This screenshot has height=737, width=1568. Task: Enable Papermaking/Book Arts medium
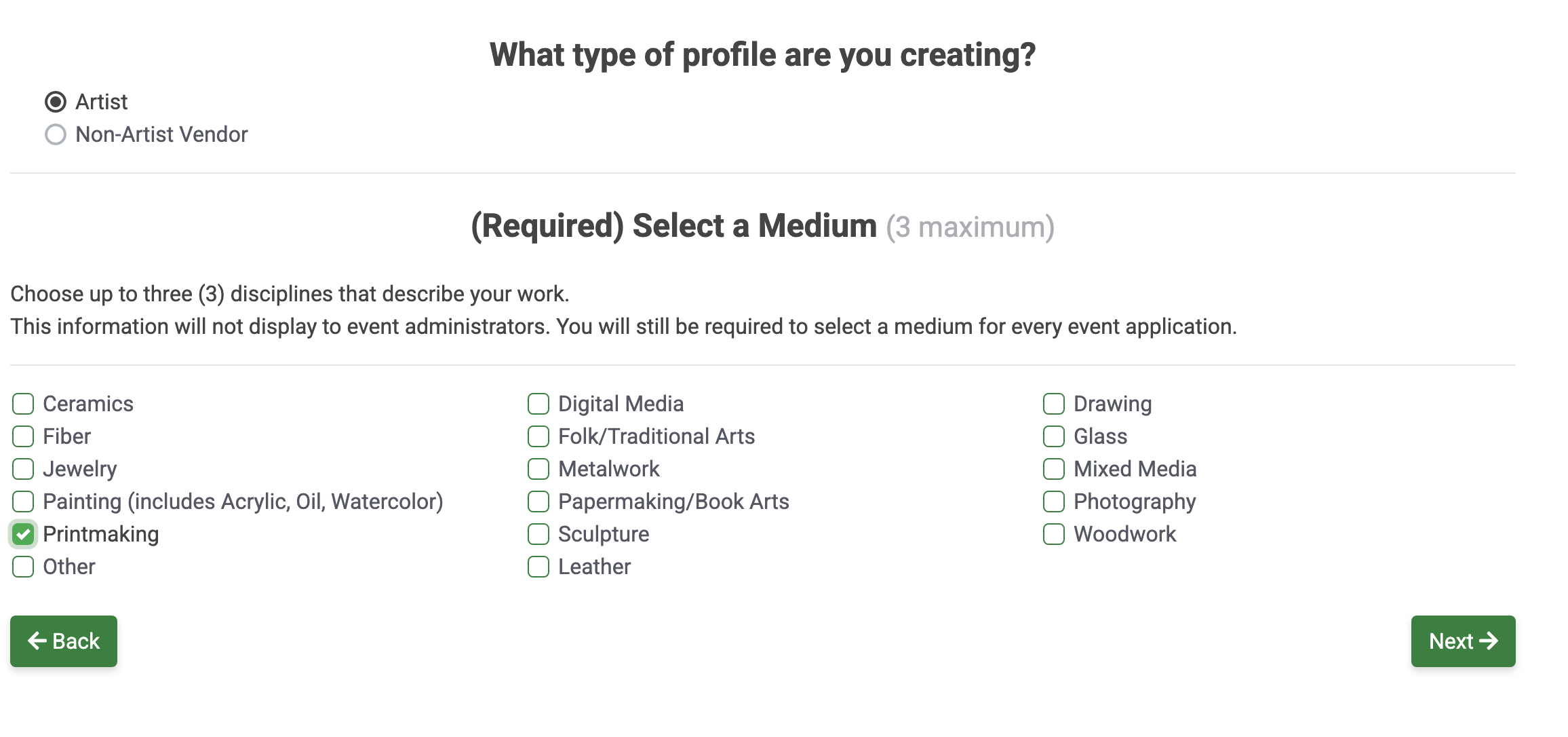pyautogui.click(x=538, y=502)
